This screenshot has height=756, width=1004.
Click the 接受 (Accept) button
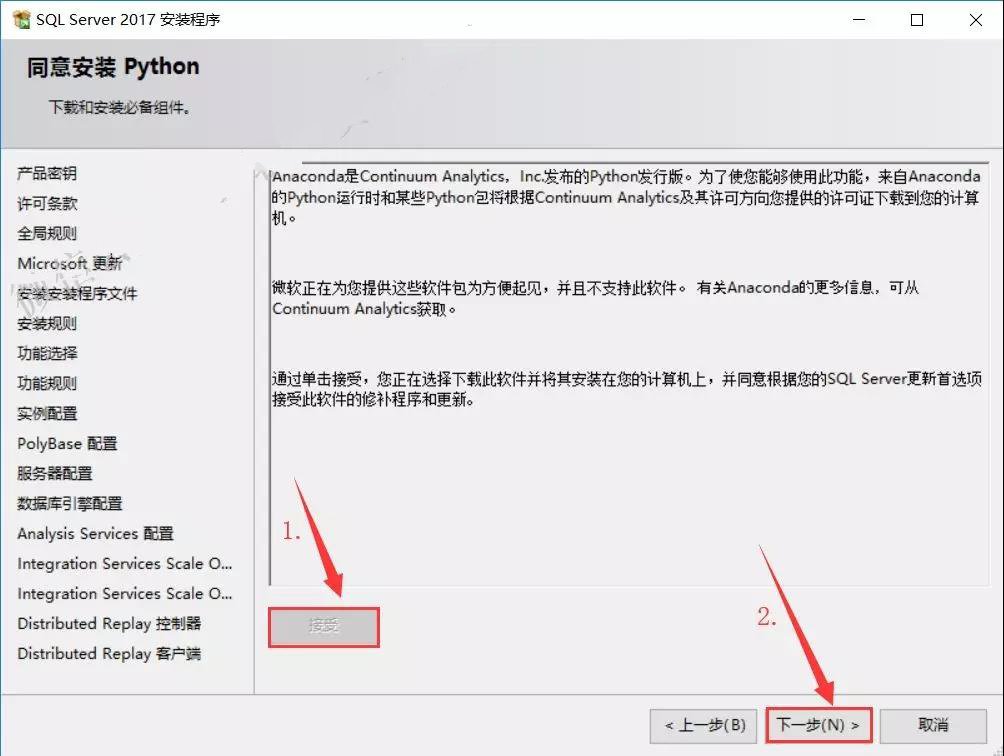pyautogui.click(x=323, y=627)
